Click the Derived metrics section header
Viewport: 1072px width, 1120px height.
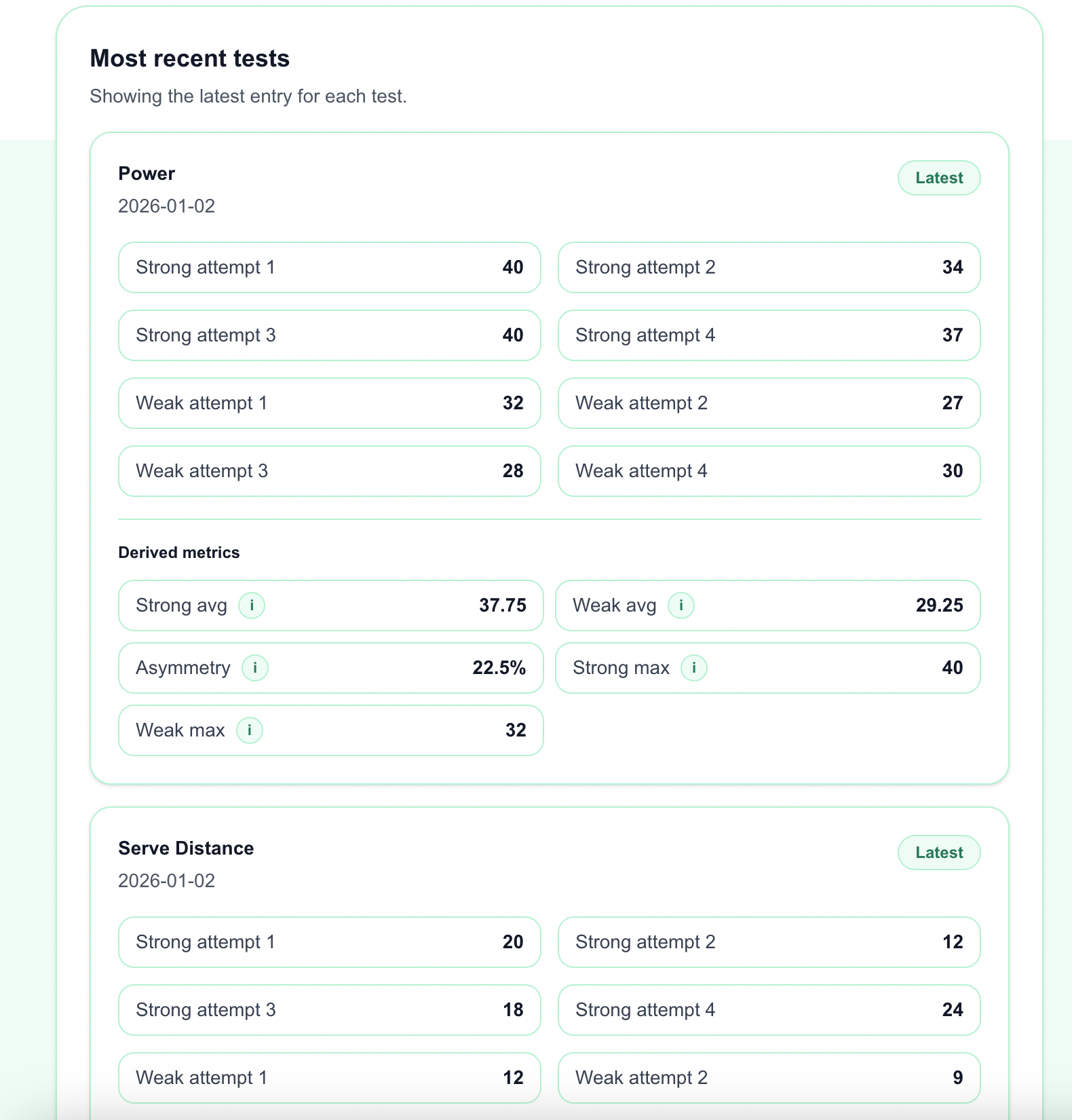(x=178, y=552)
